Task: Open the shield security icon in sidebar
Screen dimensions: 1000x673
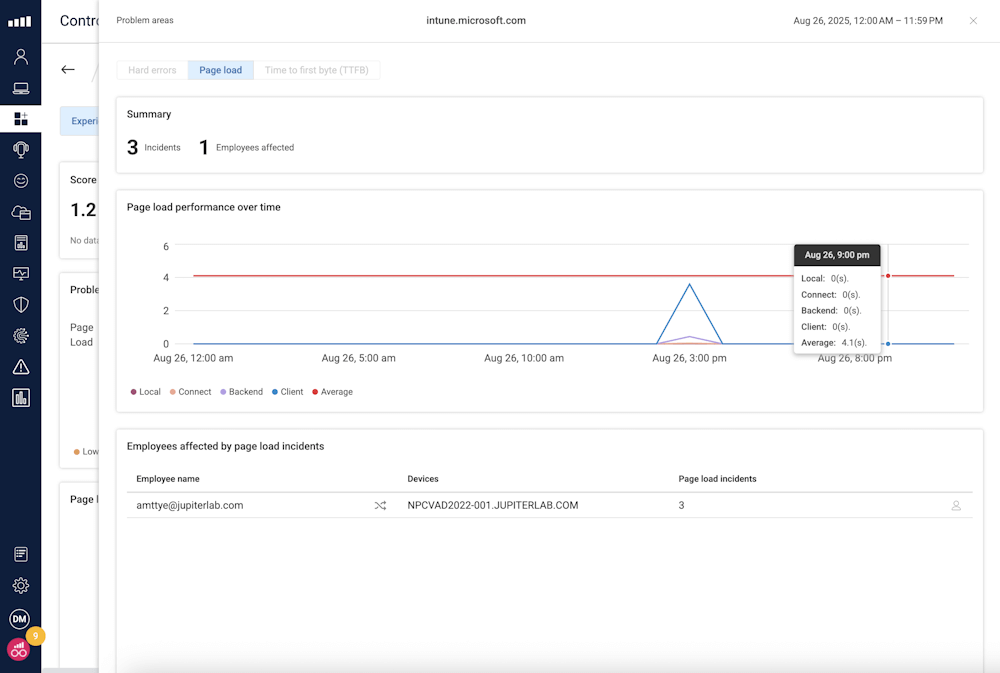Action: click(x=20, y=305)
